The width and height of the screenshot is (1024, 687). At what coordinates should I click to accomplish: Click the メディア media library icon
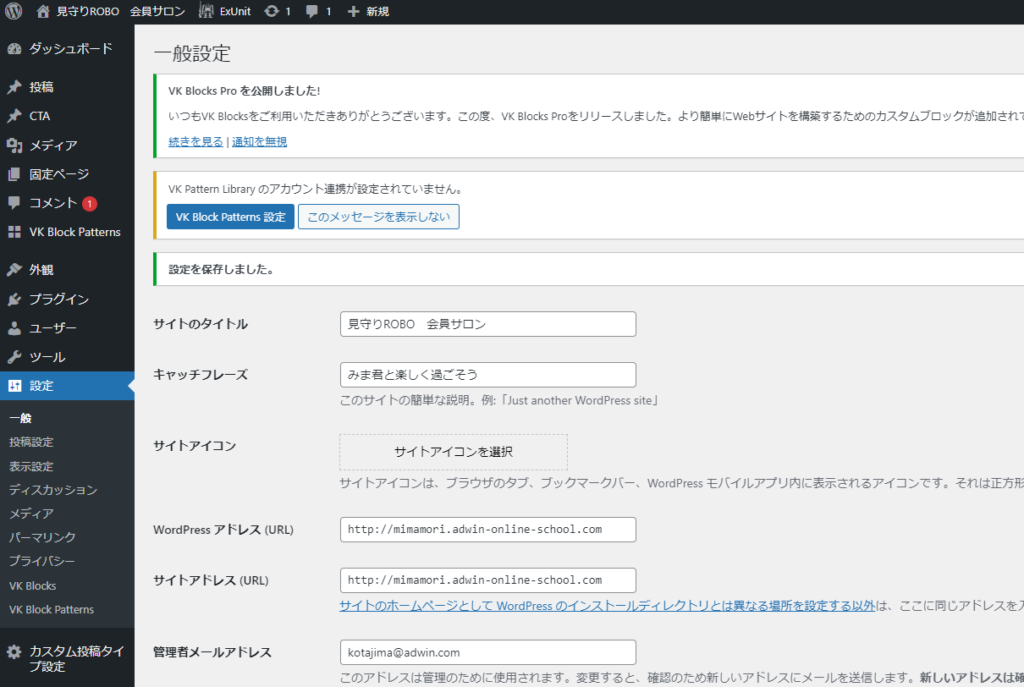click(x=14, y=146)
